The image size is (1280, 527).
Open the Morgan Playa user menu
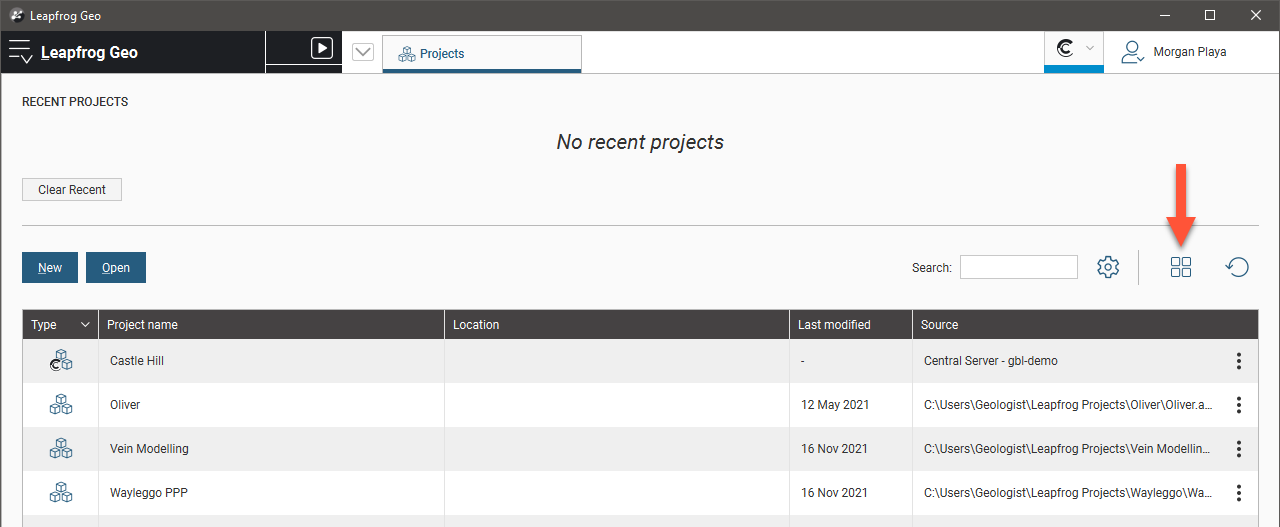[x=1174, y=52]
